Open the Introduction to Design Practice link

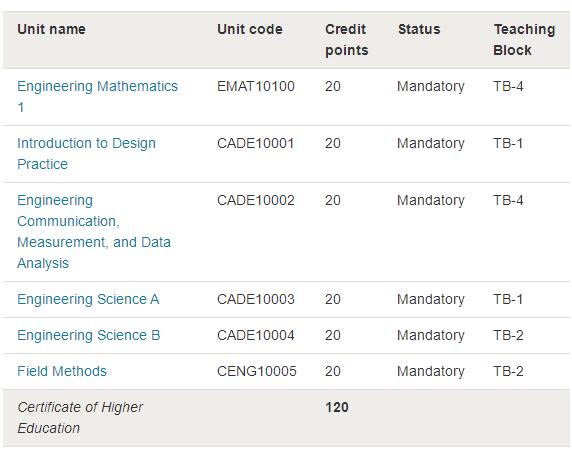pyautogui.click(x=86, y=154)
